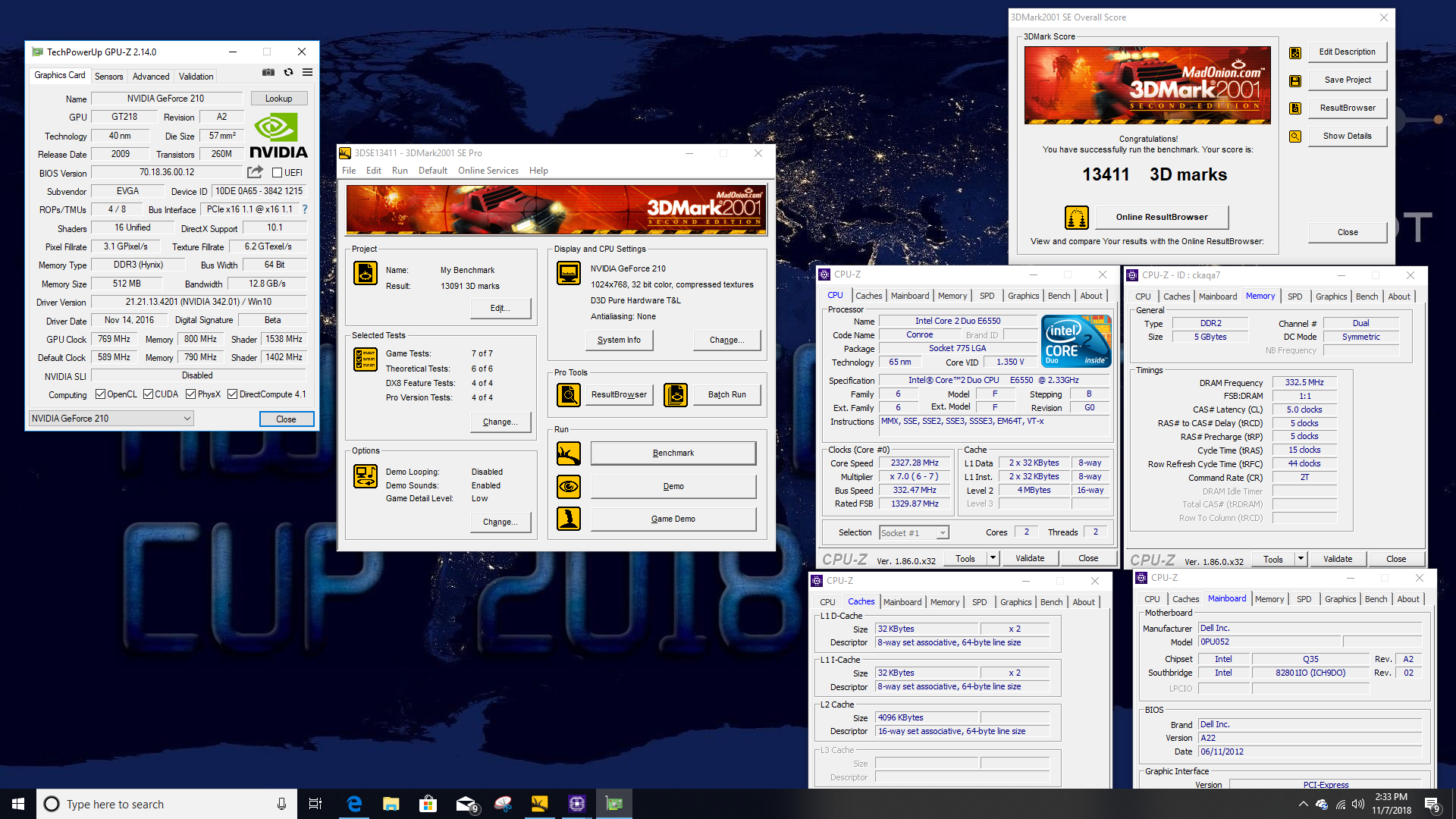1456x819 pixels.
Task: Click Validate in CPU-Z CPU window
Action: [x=1029, y=558]
